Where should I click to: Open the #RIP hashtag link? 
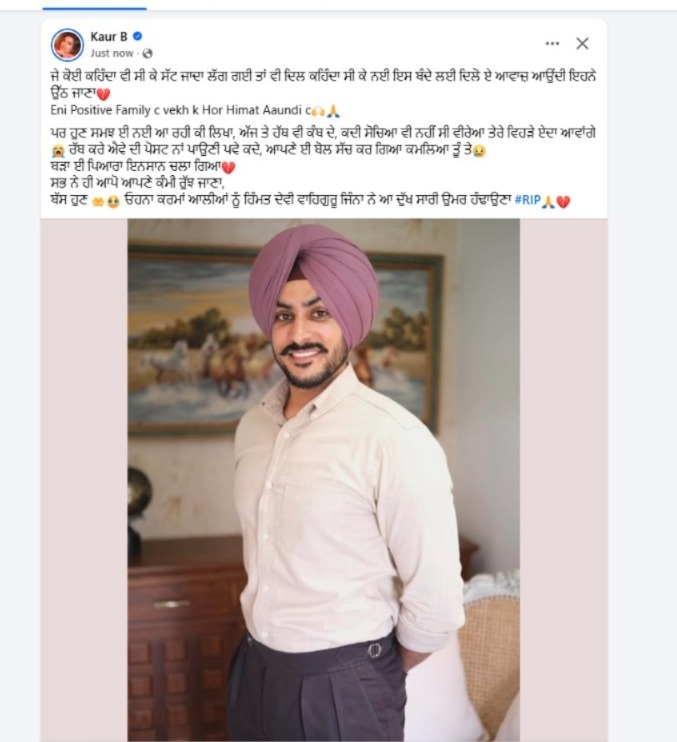[528, 200]
